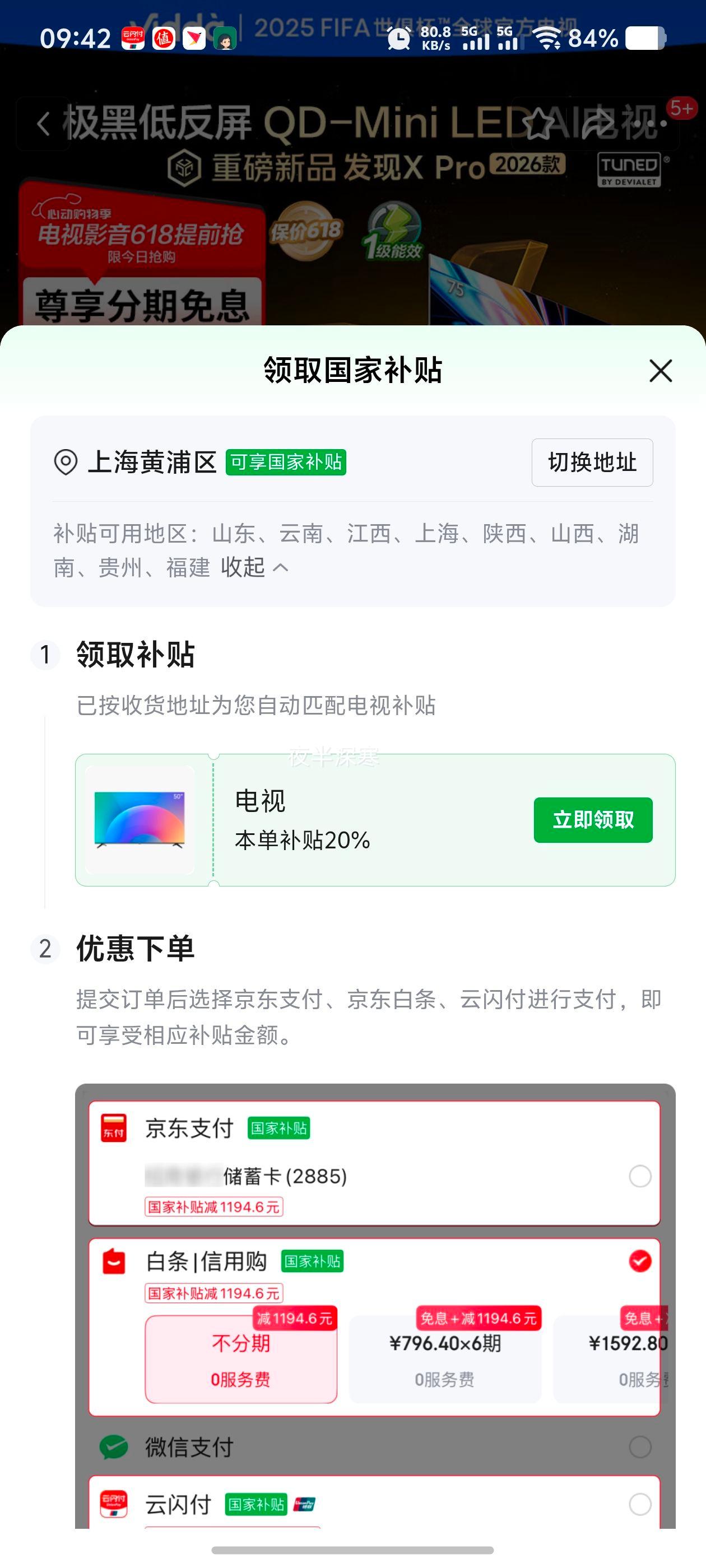The image size is (706, 1568).
Task: Tap the 可享国家补贴 green badge
Action: click(x=286, y=462)
